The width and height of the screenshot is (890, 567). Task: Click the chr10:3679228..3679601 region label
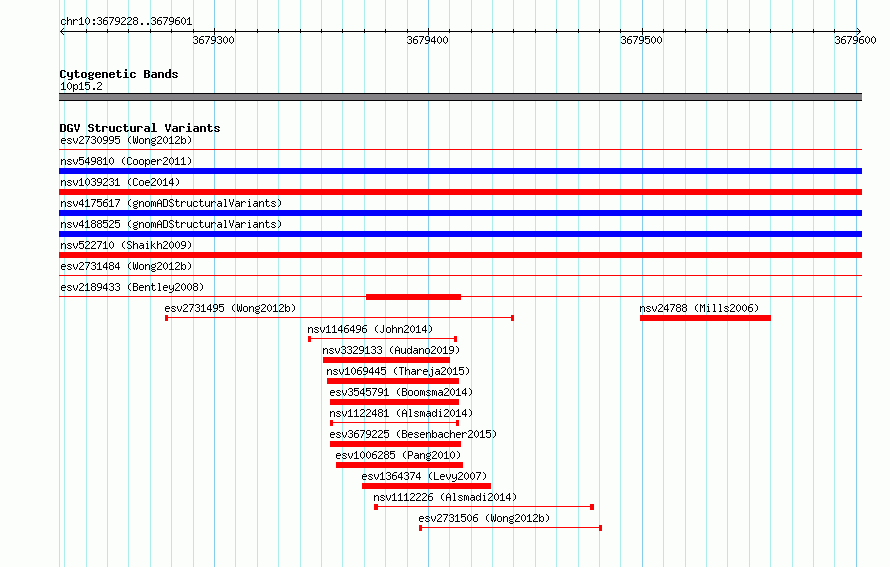pyautogui.click(x=126, y=21)
